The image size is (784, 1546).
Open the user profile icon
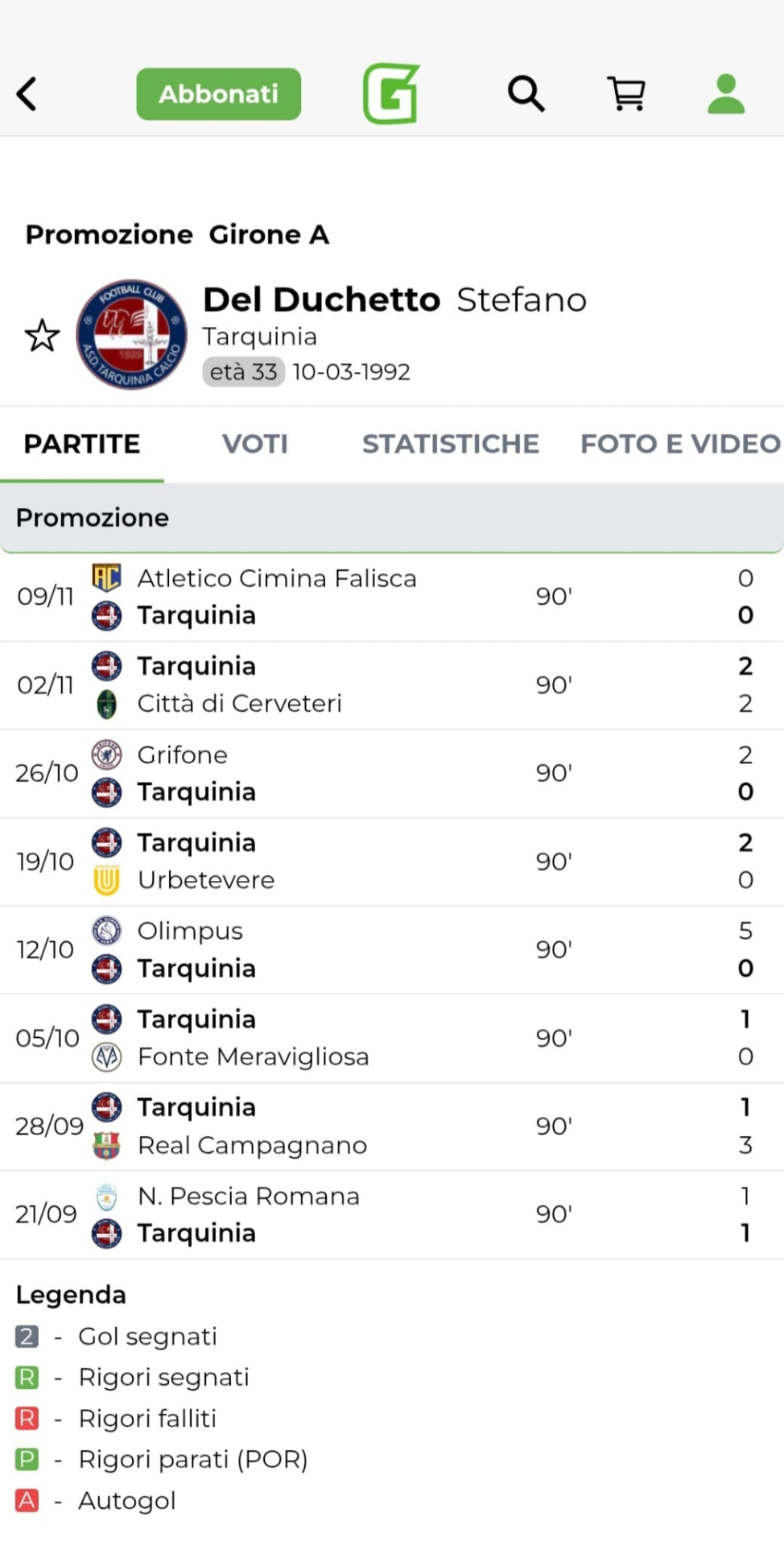pos(725,94)
